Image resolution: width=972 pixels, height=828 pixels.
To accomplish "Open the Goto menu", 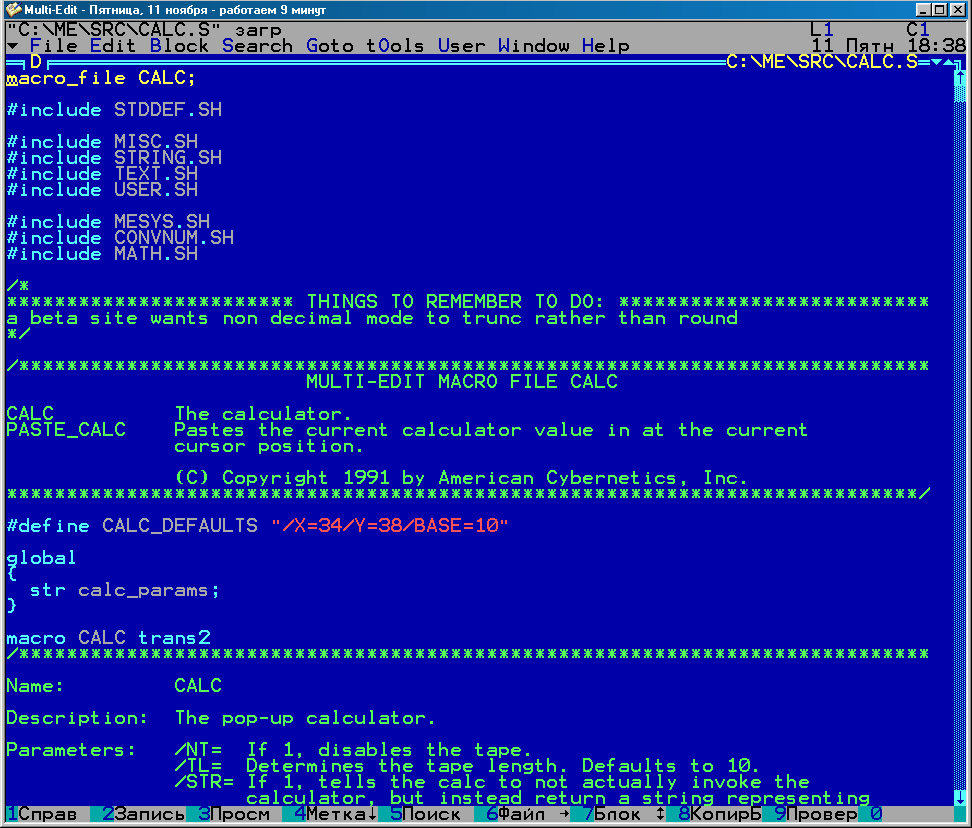I will click(x=330, y=46).
